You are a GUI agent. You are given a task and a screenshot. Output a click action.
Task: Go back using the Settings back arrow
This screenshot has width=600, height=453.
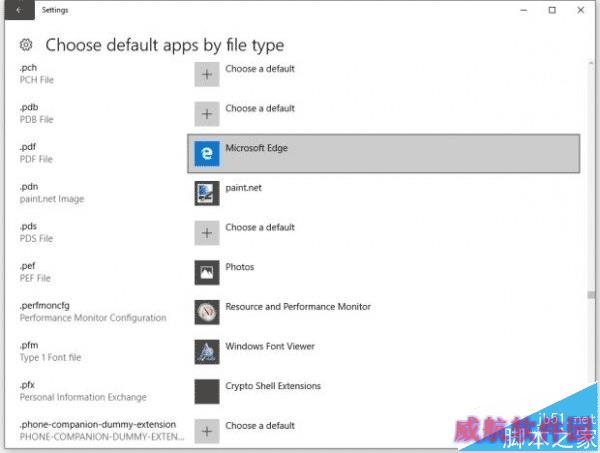pos(18,10)
